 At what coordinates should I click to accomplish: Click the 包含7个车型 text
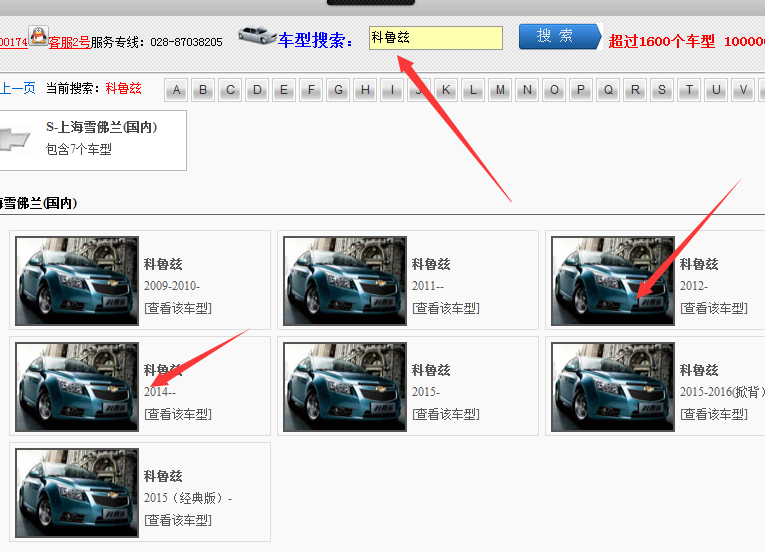[79, 149]
